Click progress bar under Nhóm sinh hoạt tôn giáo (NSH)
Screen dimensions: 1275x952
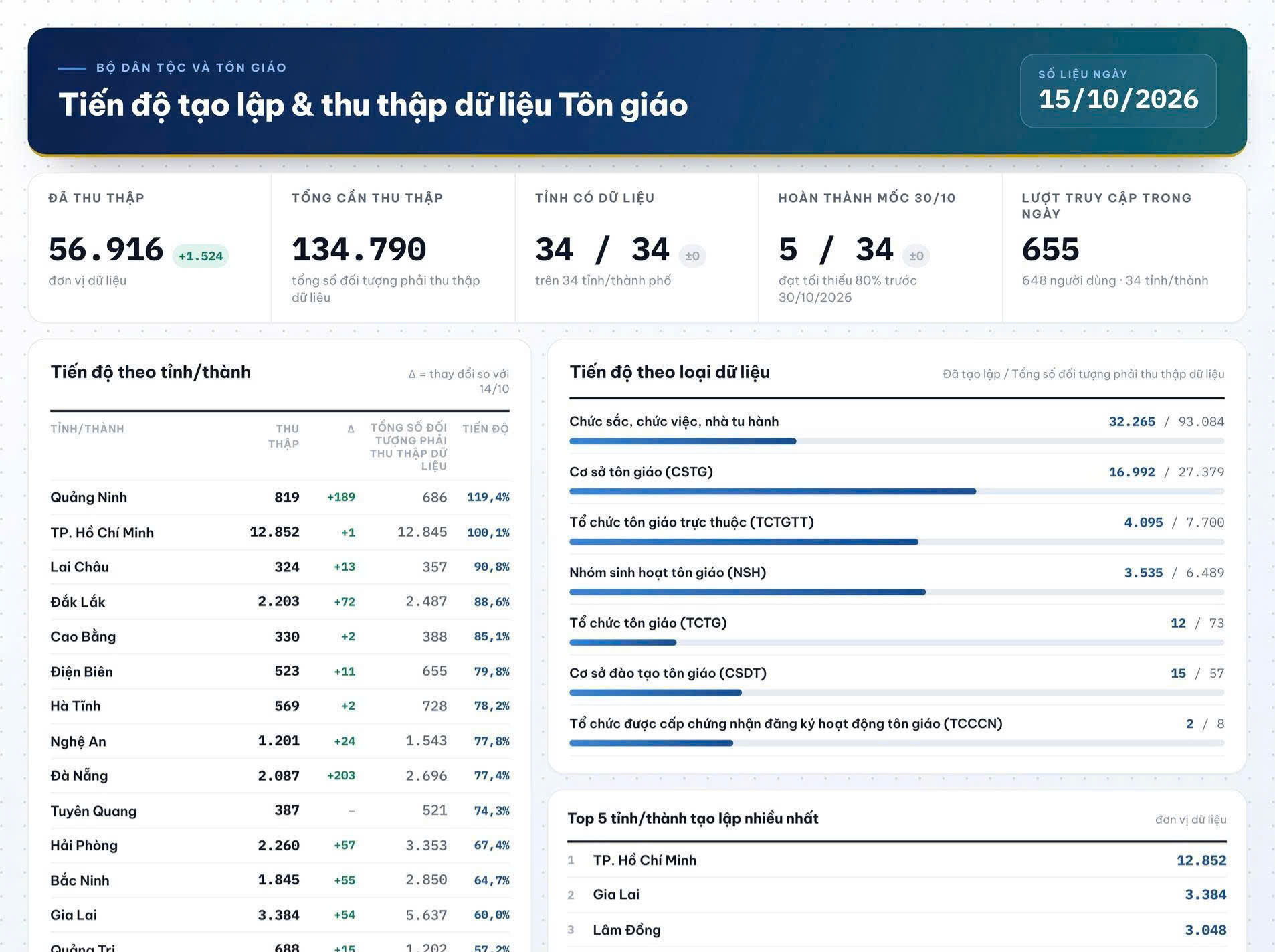(896, 592)
